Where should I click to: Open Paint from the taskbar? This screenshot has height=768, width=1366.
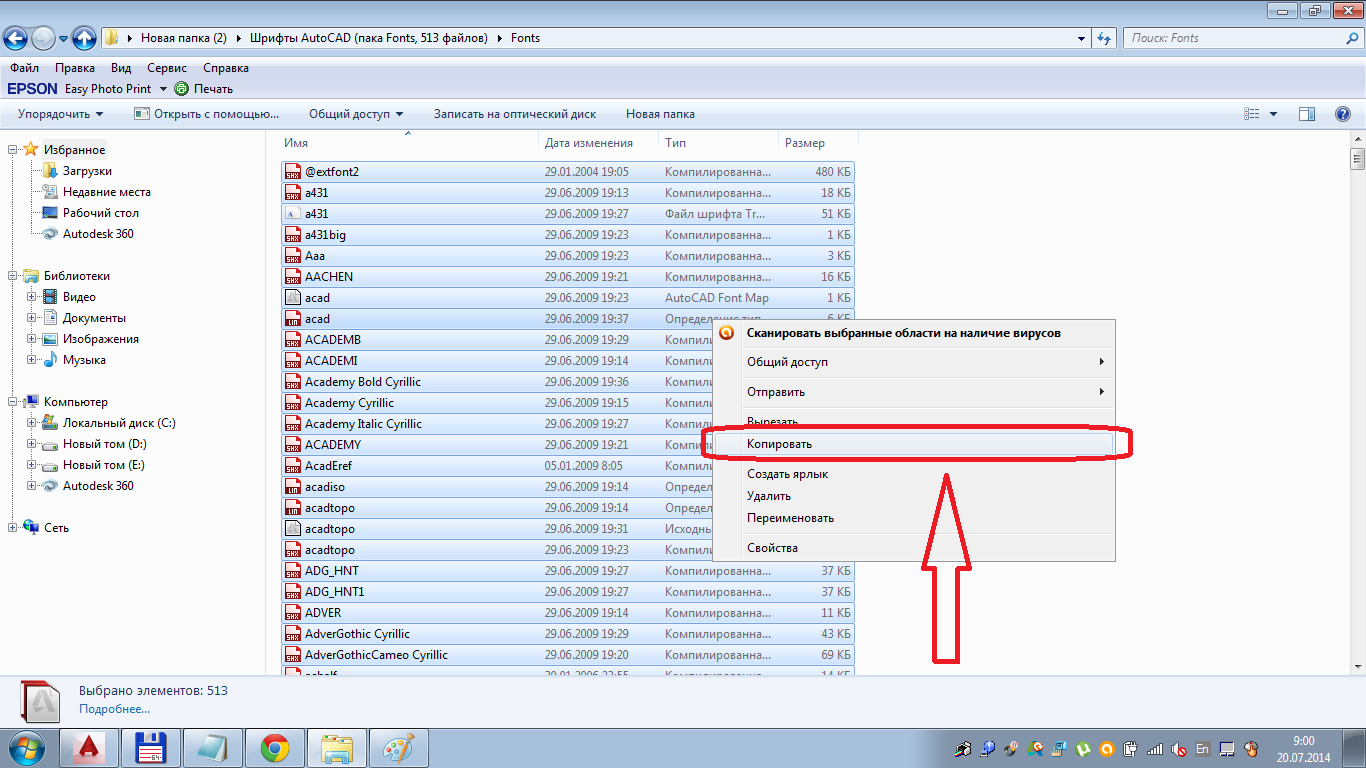(399, 748)
